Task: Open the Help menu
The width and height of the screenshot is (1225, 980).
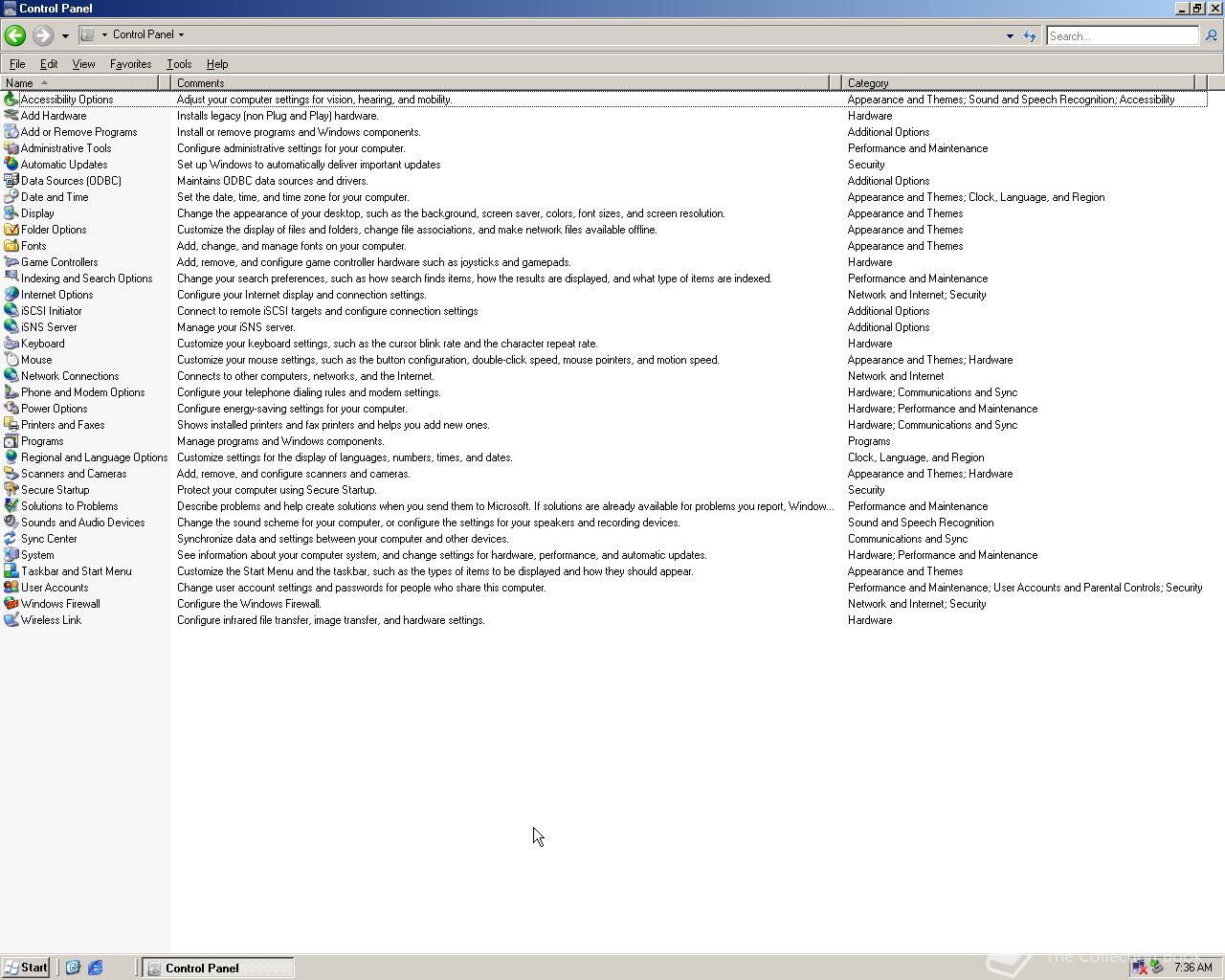Action: click(x=217, y=64)
